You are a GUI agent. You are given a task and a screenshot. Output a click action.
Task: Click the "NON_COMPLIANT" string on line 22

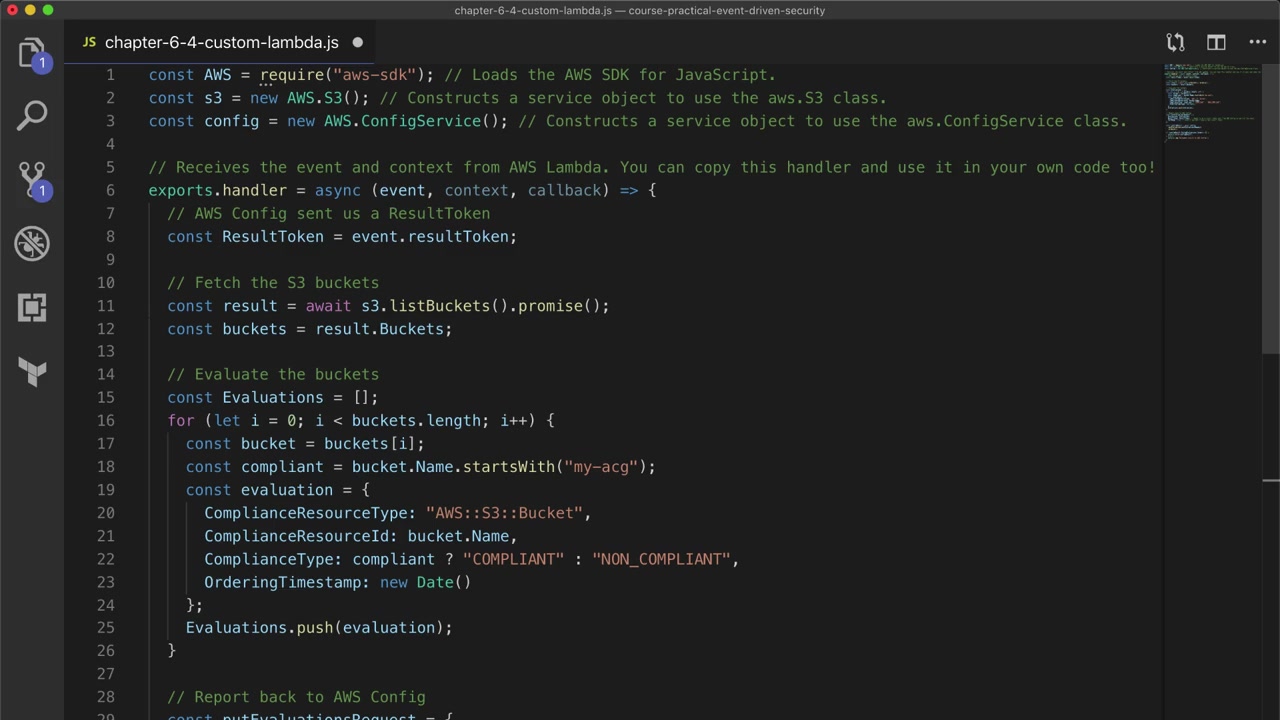[x=661, y=559]
